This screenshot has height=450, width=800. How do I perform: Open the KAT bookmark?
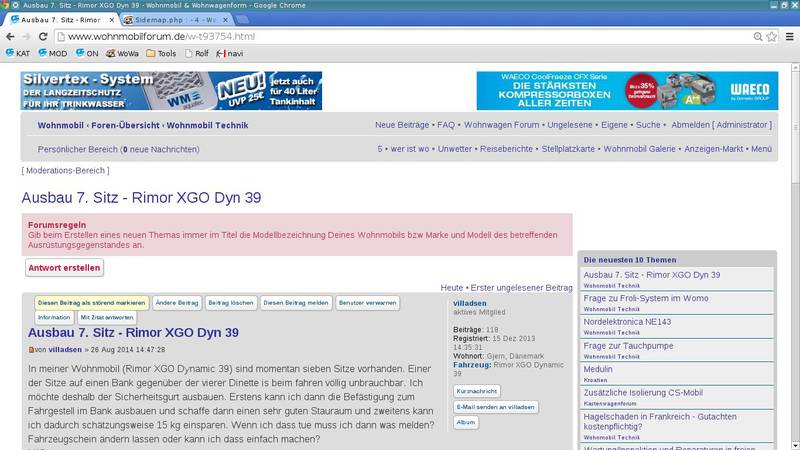18,53
